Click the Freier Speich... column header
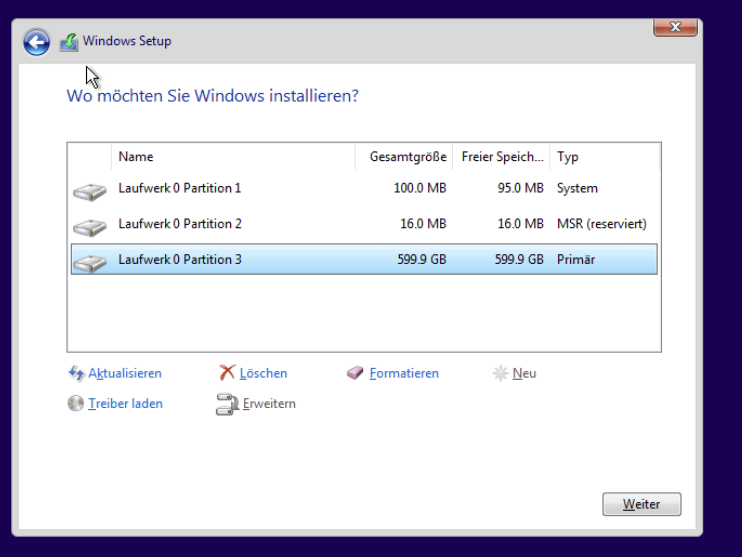 502,157
